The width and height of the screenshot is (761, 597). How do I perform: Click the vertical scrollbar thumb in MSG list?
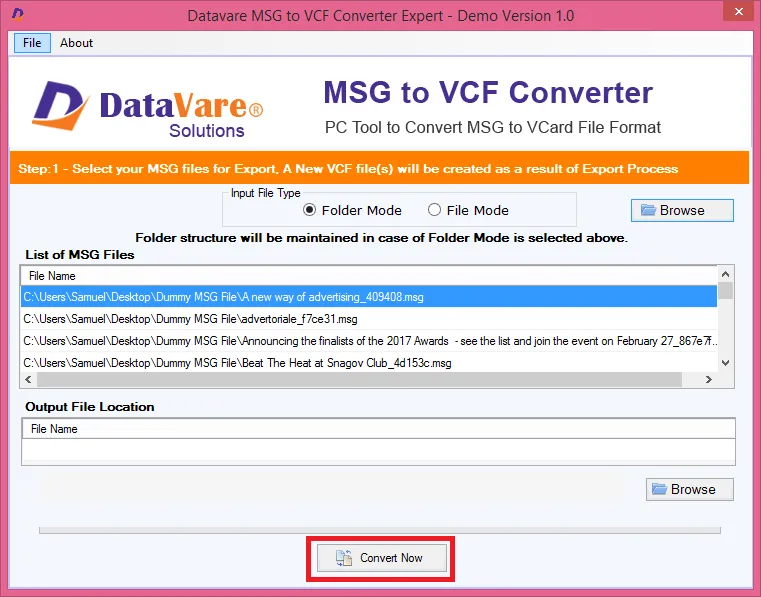tap(726, 291)
